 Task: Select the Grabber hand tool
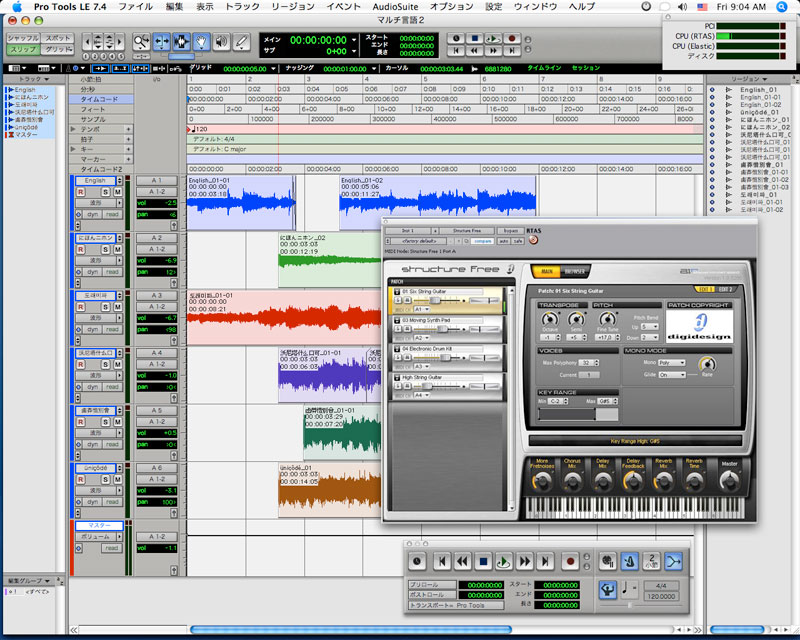coord(200,42)
